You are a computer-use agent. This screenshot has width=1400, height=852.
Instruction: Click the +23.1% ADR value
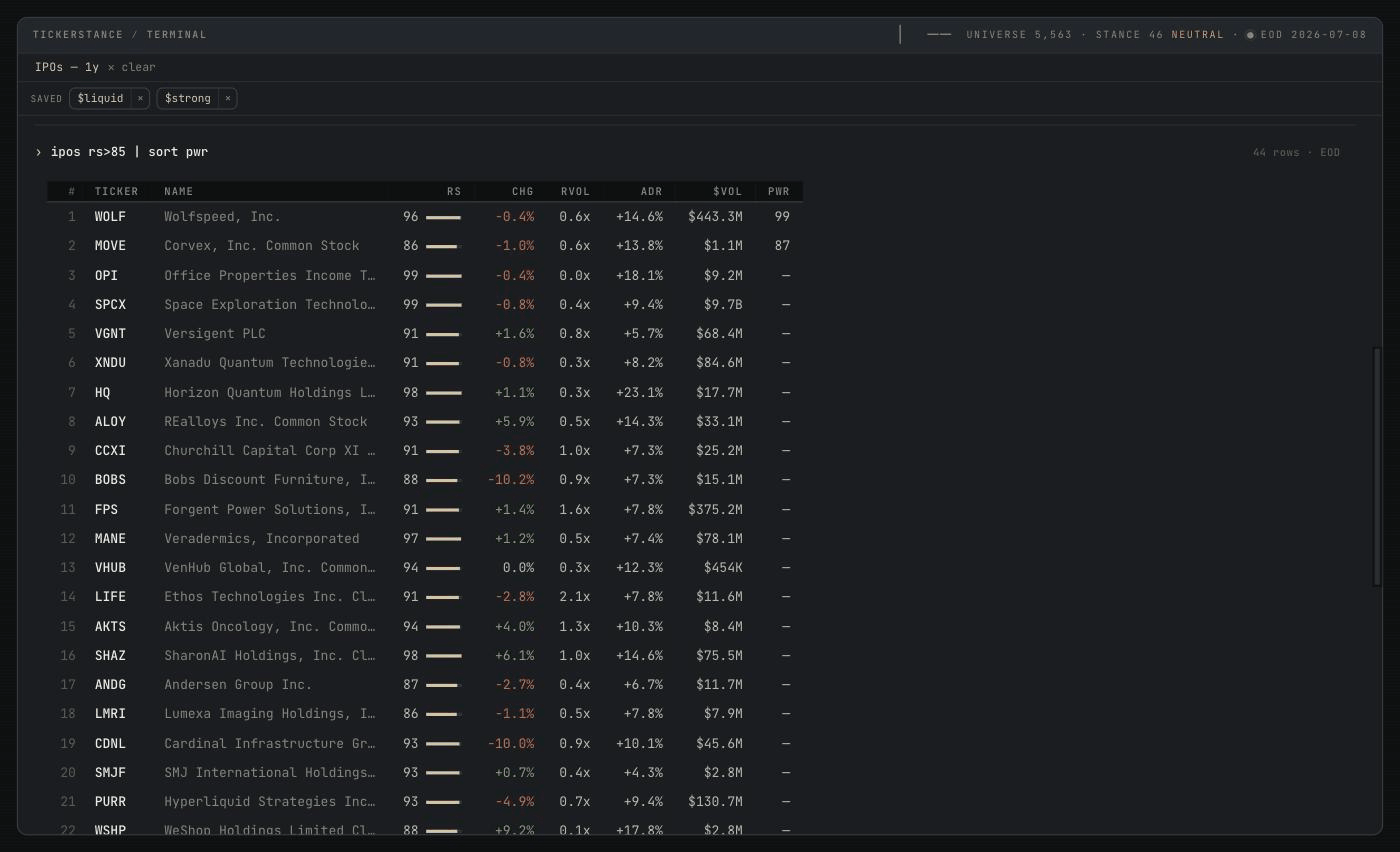click(639, 392)
